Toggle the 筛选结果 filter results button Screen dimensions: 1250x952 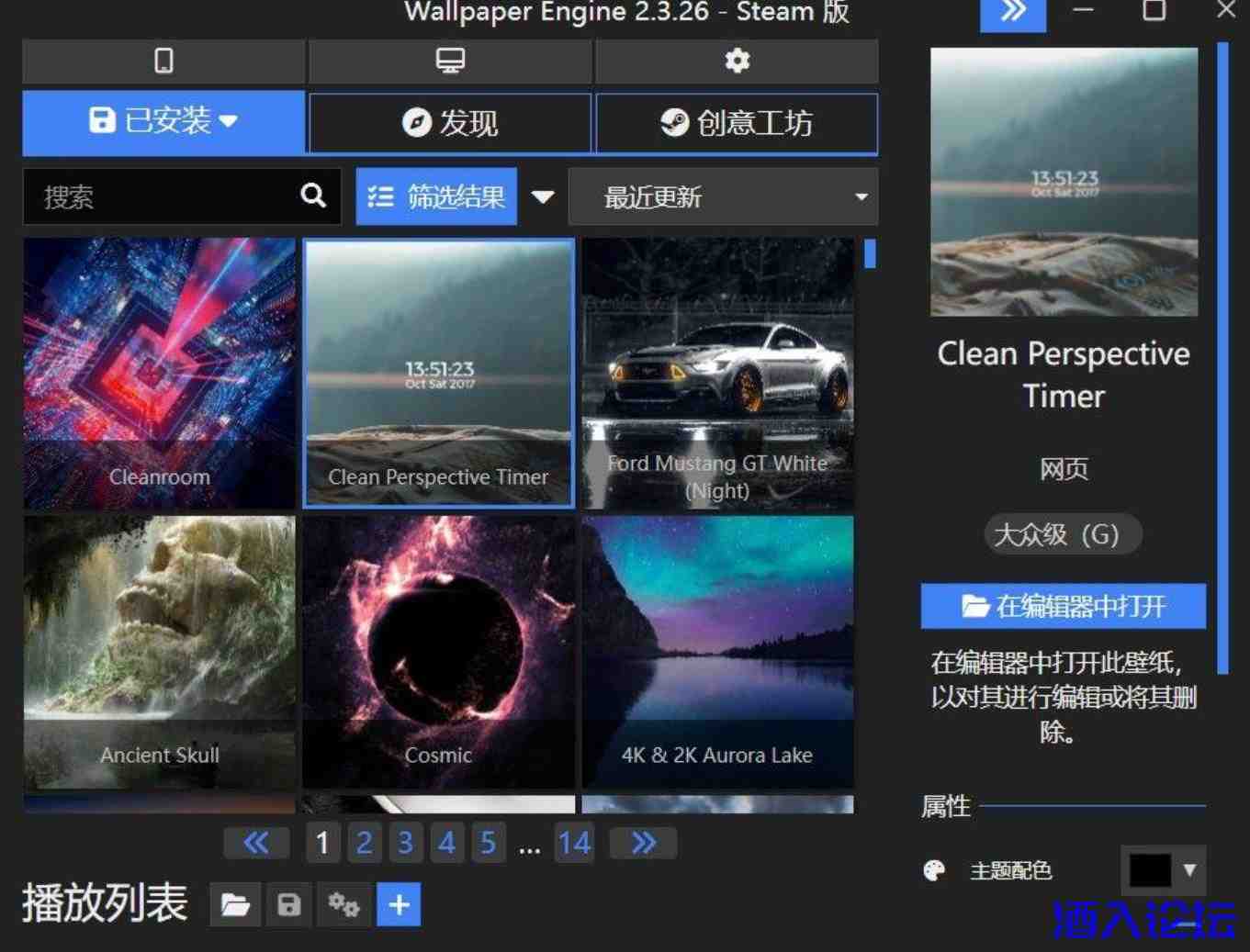point(436,196)
